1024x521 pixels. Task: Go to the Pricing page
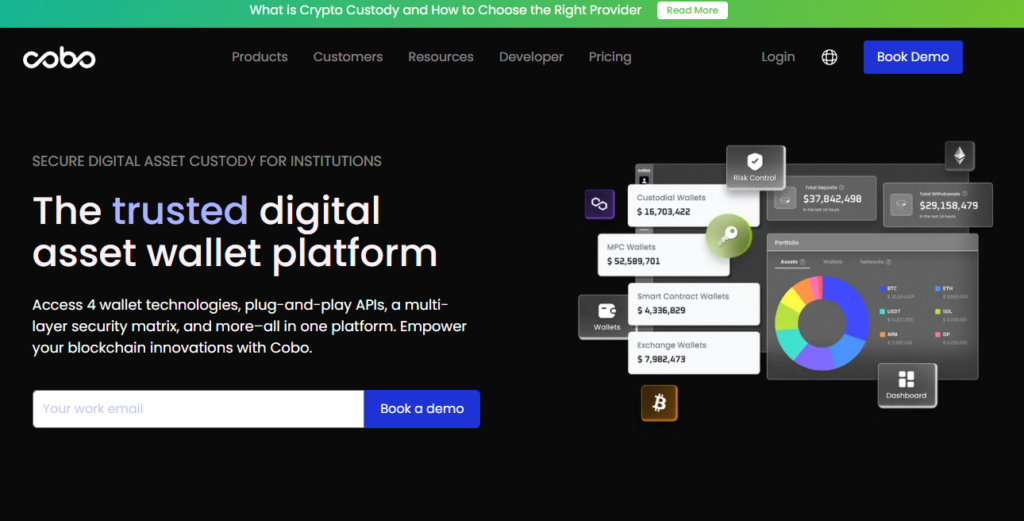tap(610, 57)
